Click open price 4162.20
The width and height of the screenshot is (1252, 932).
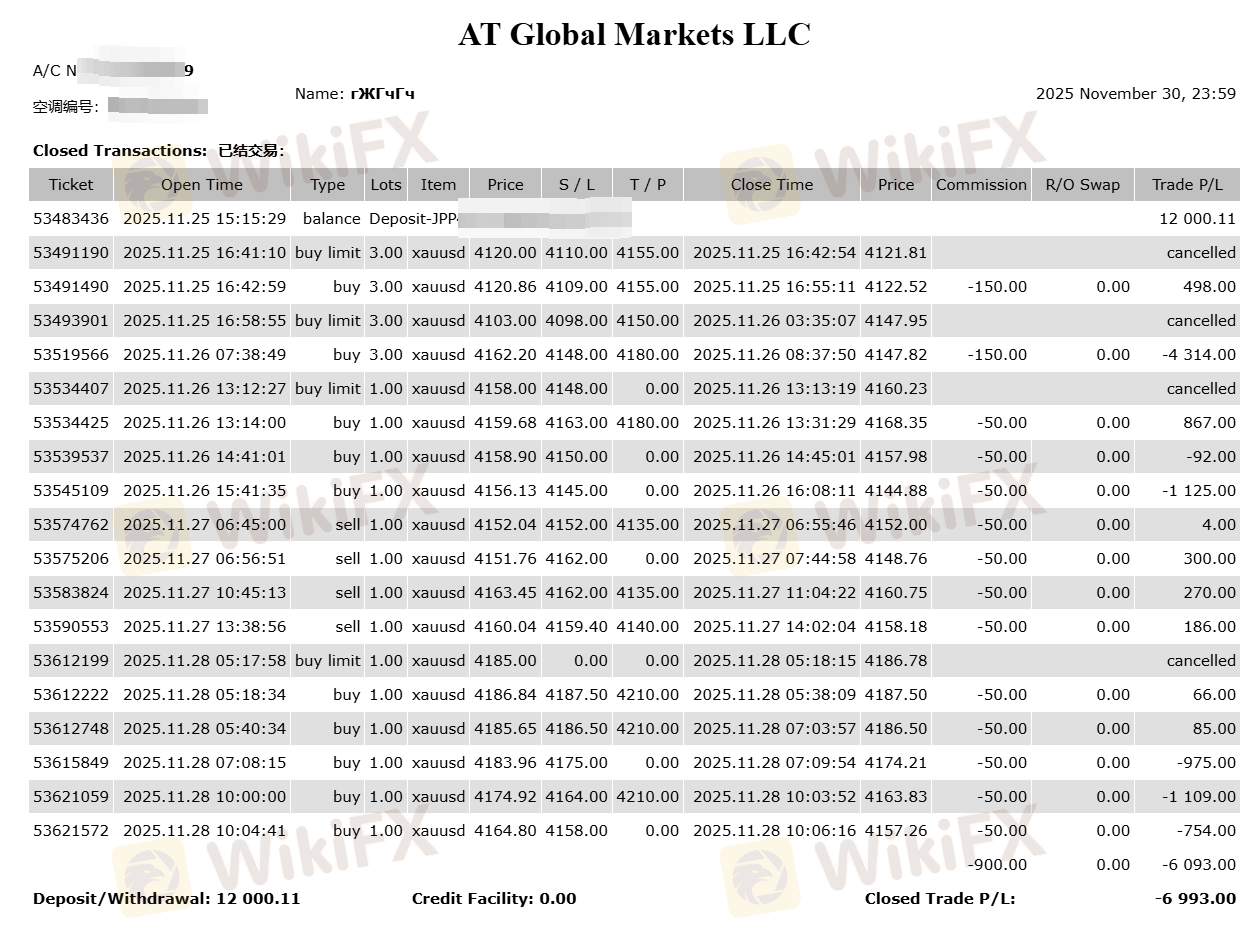pyautogui.click(x=505, y=354)
